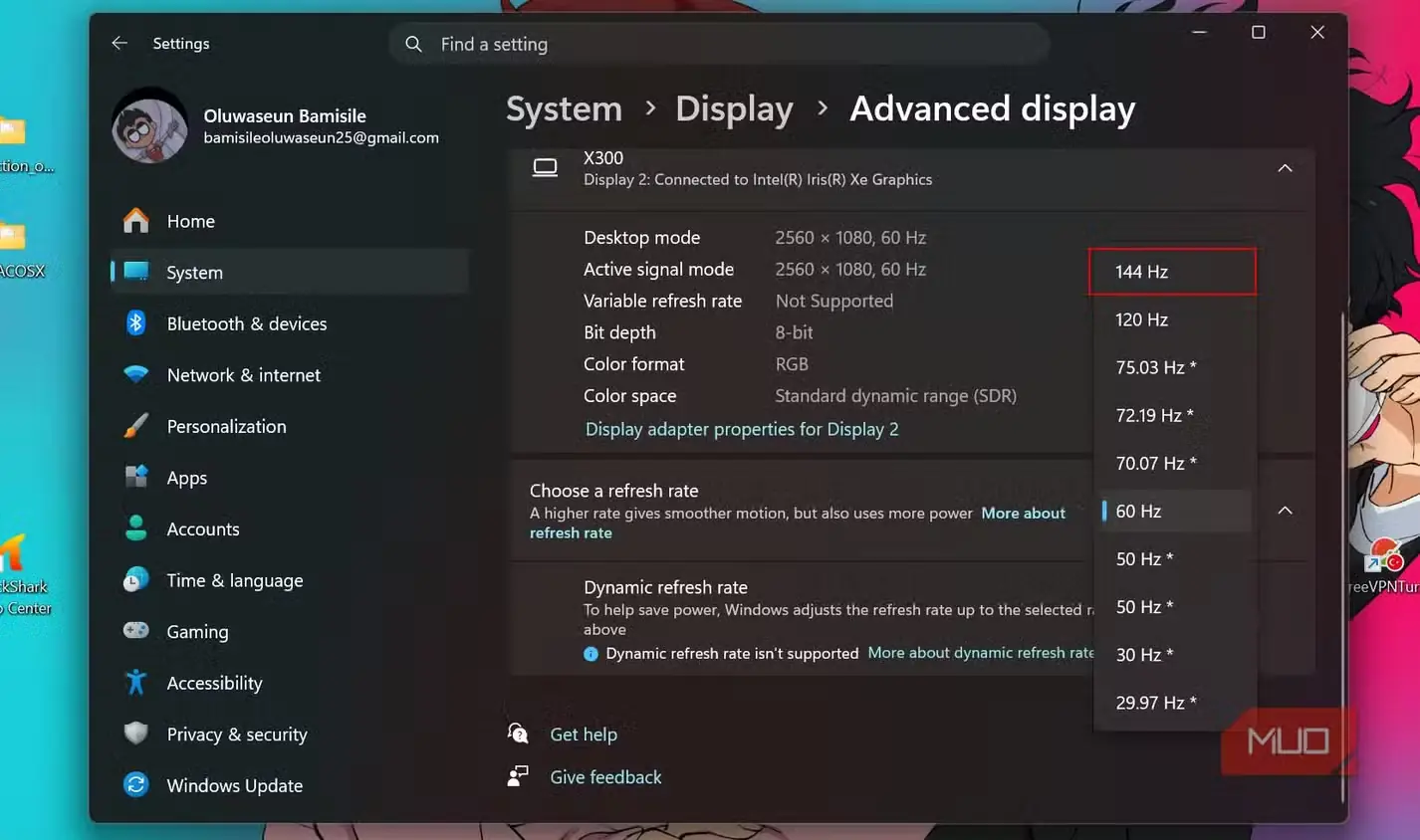1420x840 pixels.
Task: Click the Accessibility figure icon
Action: click(x=136, y=683)
